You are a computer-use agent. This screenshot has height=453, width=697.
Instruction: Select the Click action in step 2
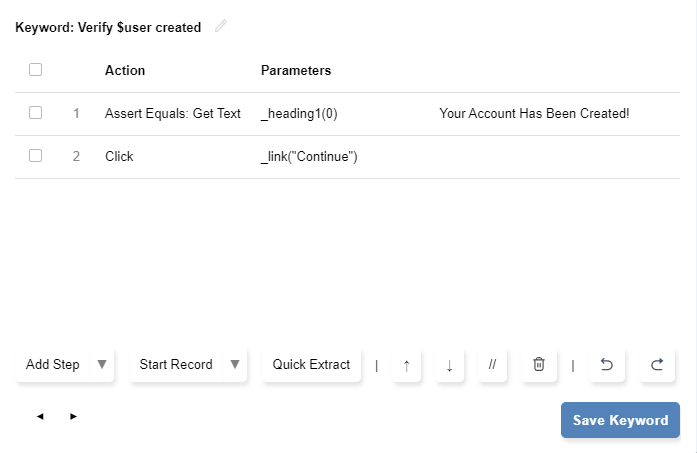pos(119,157)
